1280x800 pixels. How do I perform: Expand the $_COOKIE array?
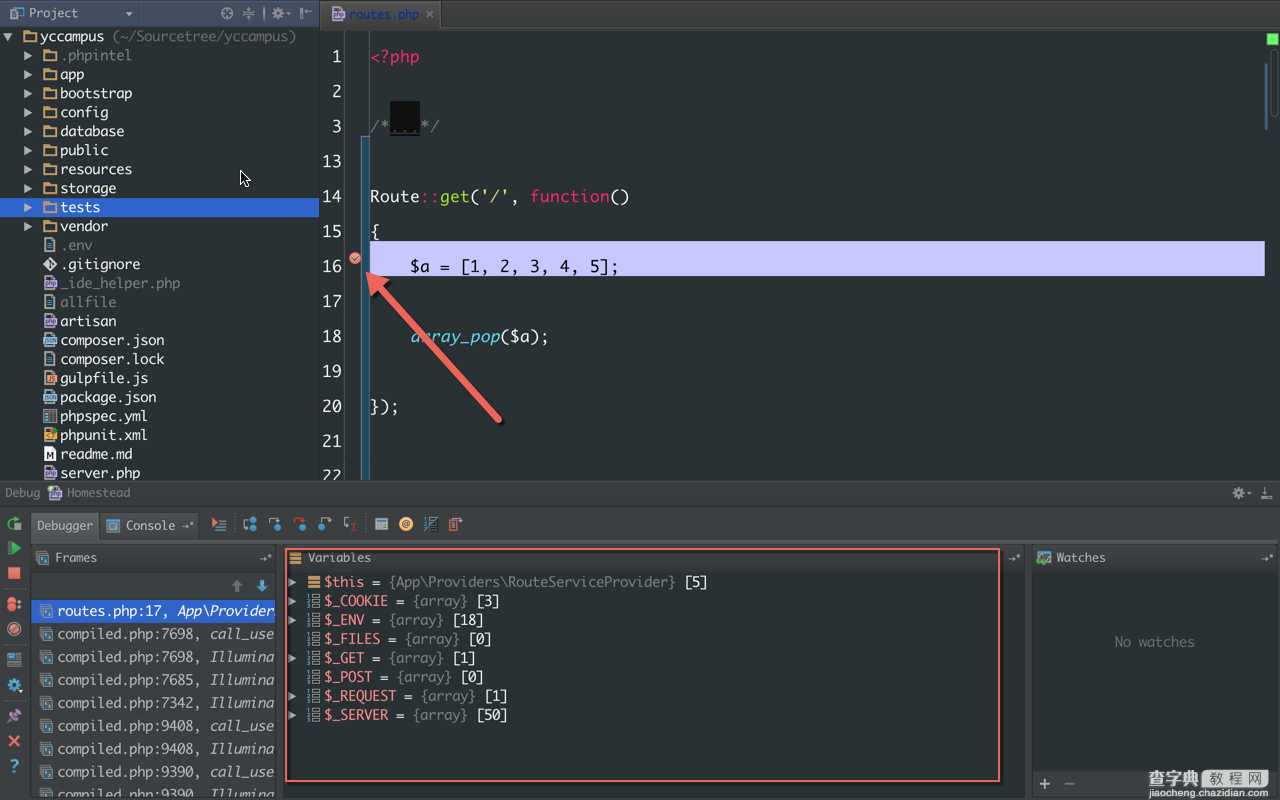[292, 601]
